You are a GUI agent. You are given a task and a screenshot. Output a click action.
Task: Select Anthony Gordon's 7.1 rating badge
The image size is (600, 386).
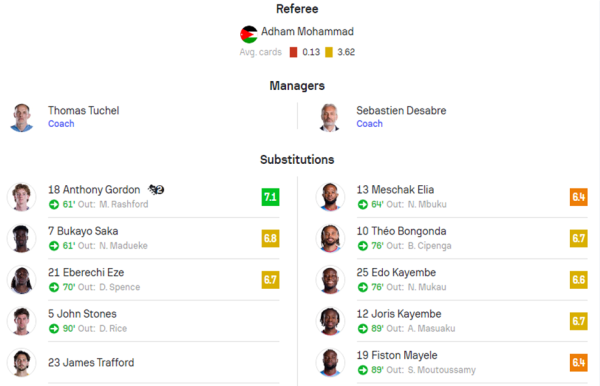click(270, 197)
